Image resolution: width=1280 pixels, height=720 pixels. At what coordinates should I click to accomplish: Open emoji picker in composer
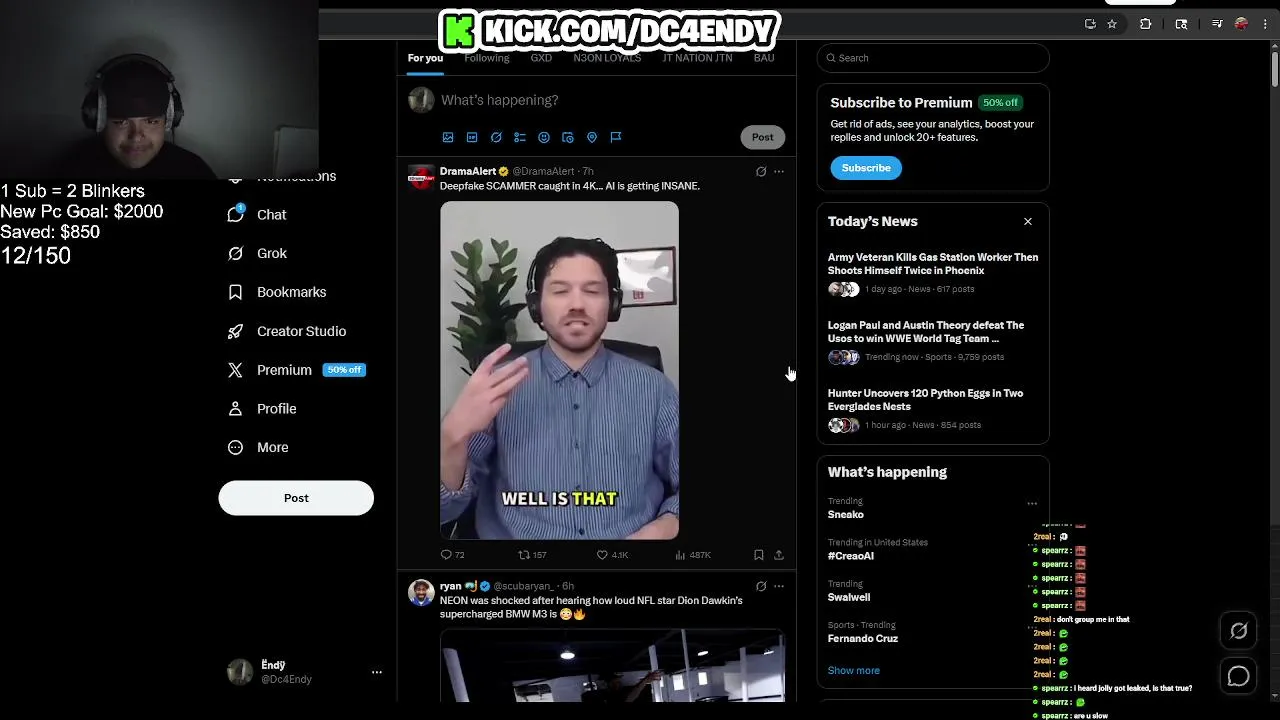tap(544, 137)
